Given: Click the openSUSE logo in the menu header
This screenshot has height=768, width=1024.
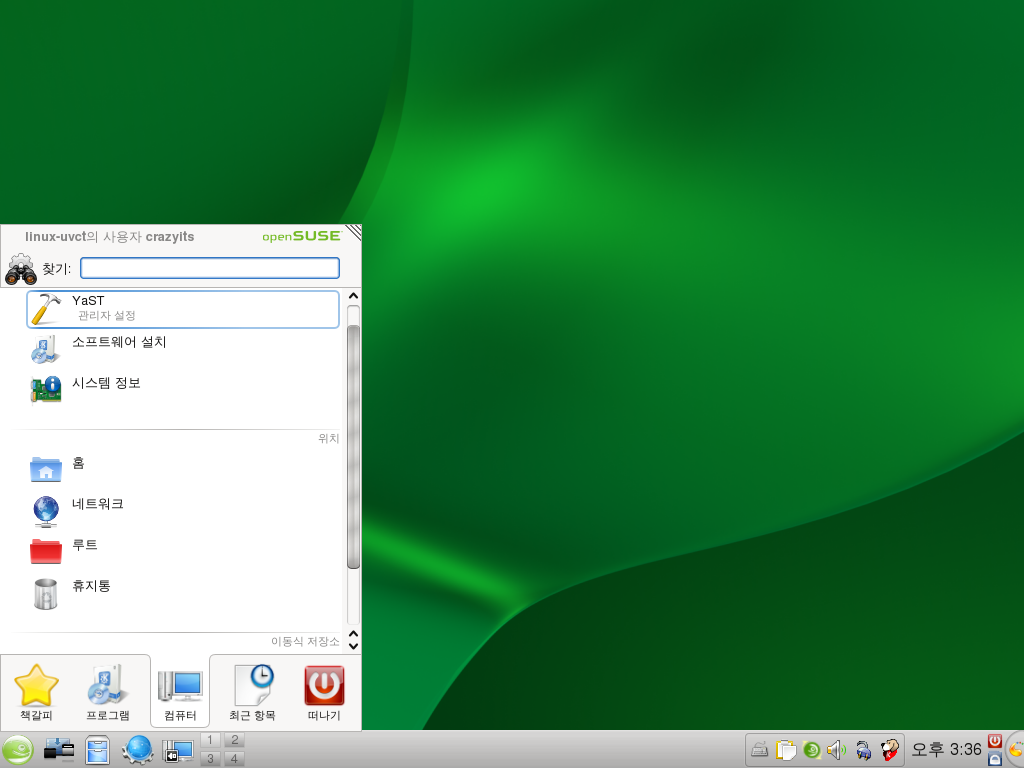Looking at the screenshot, I should coord(302,236).
